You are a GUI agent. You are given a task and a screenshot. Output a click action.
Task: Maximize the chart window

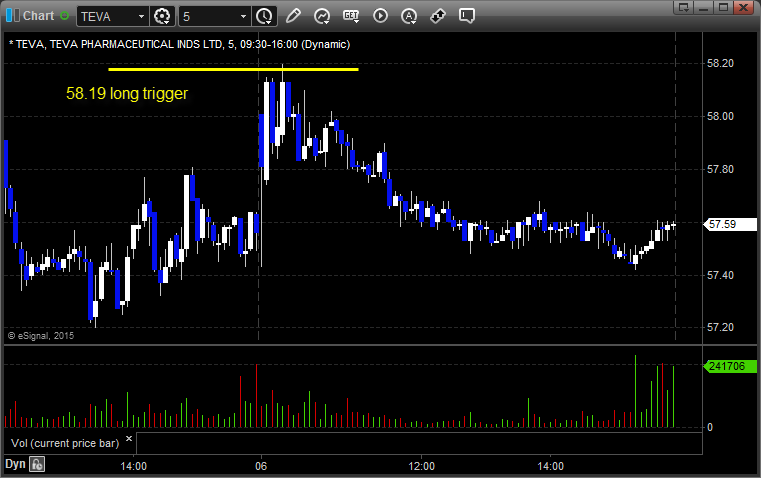click(x=723, y=7)
